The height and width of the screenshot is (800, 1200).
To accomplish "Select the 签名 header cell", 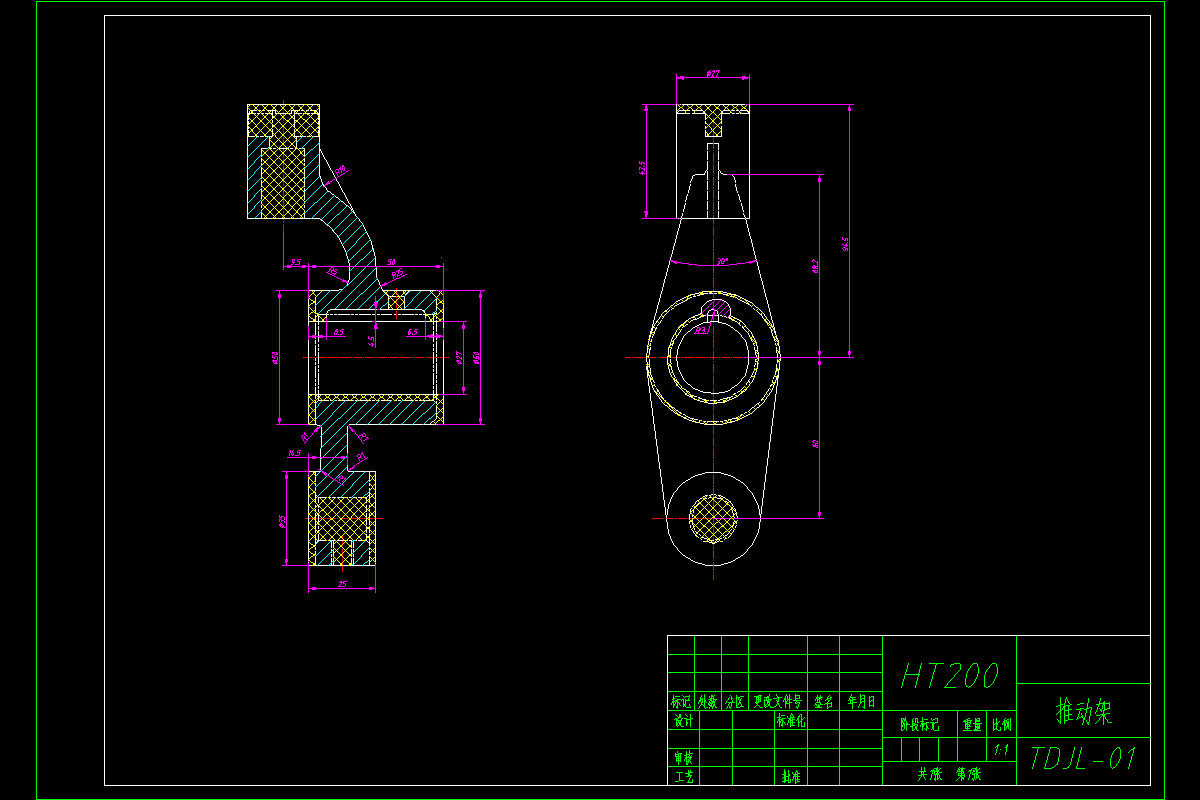I will 824,703.
